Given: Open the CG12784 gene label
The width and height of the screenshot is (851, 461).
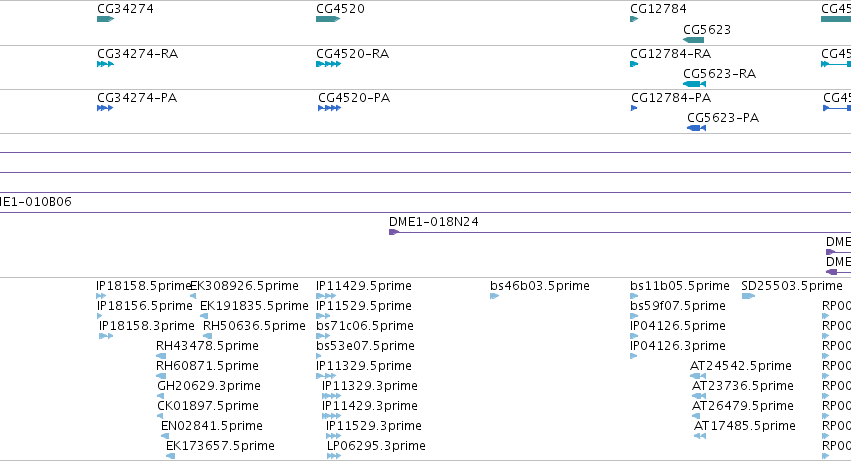Looking at the screenshot, I should pyautogui.click(x=658, y=9).
